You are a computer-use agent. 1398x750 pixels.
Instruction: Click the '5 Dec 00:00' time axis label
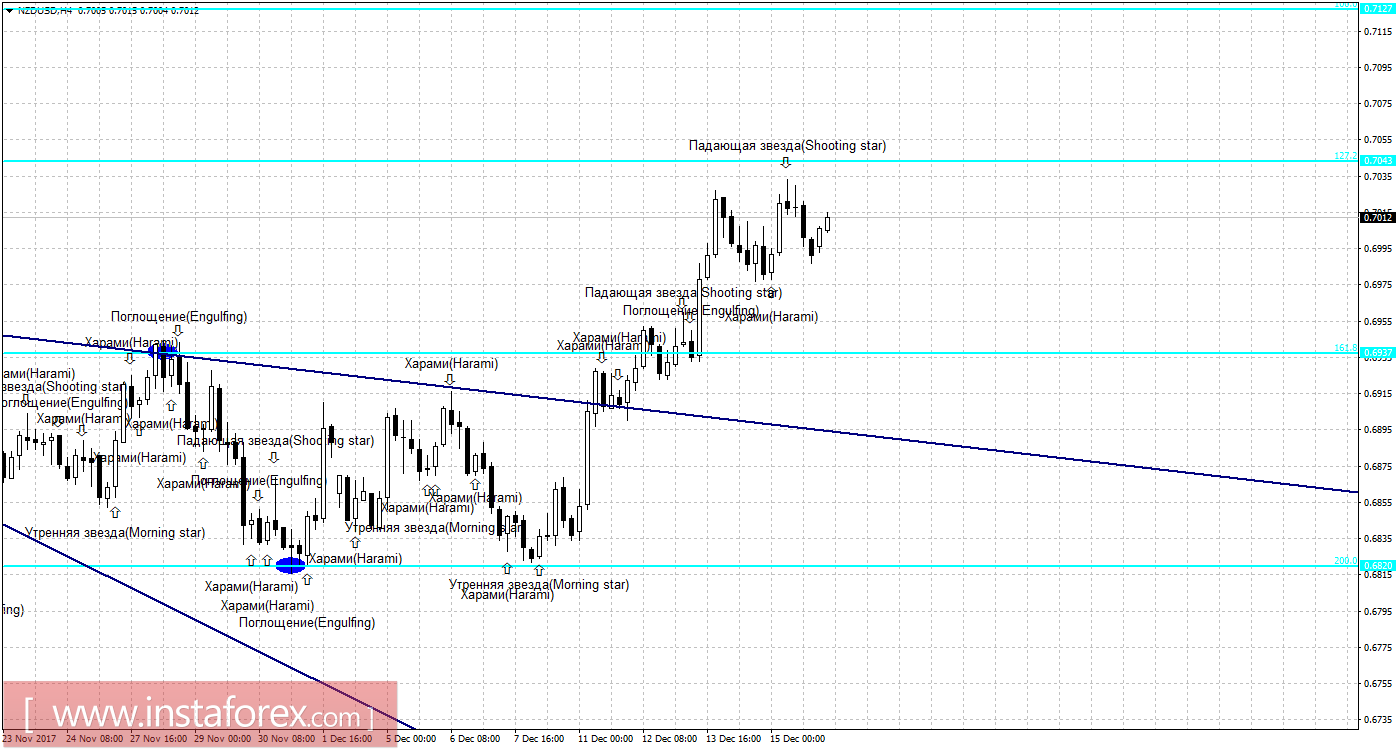pyautogui.click(x=411, y=739)
